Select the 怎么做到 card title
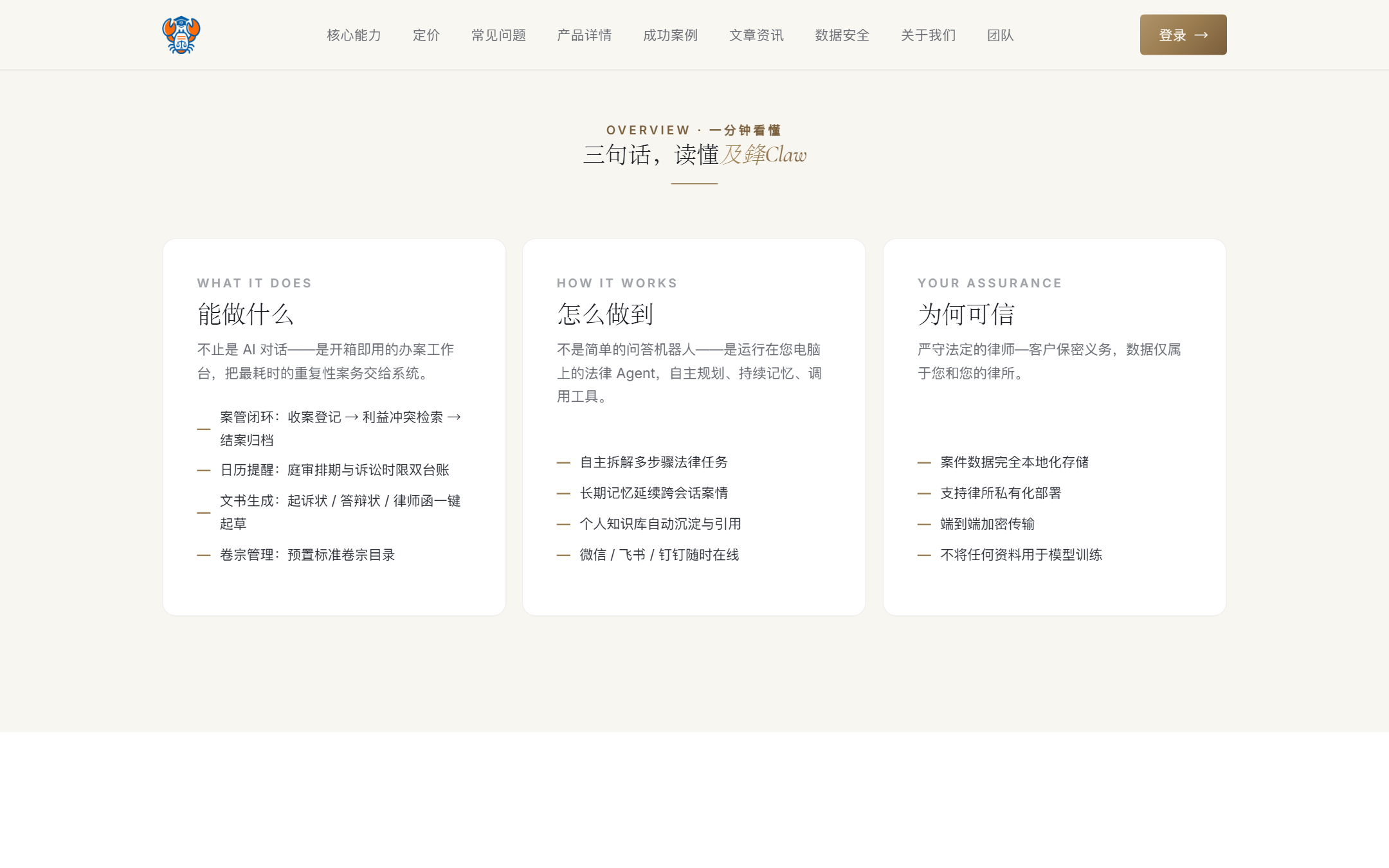Screen dimensions: 1389x868 (x=605, y=314)
